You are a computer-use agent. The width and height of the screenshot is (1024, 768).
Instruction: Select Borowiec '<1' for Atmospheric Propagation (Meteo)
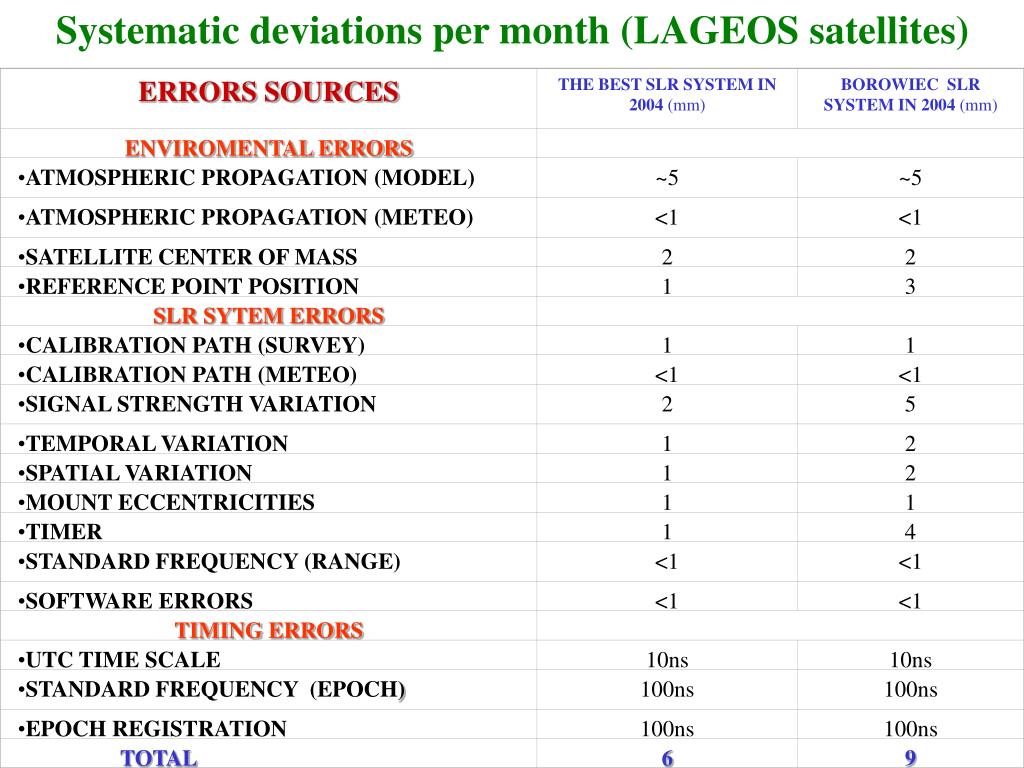click(x=910, y=218)
